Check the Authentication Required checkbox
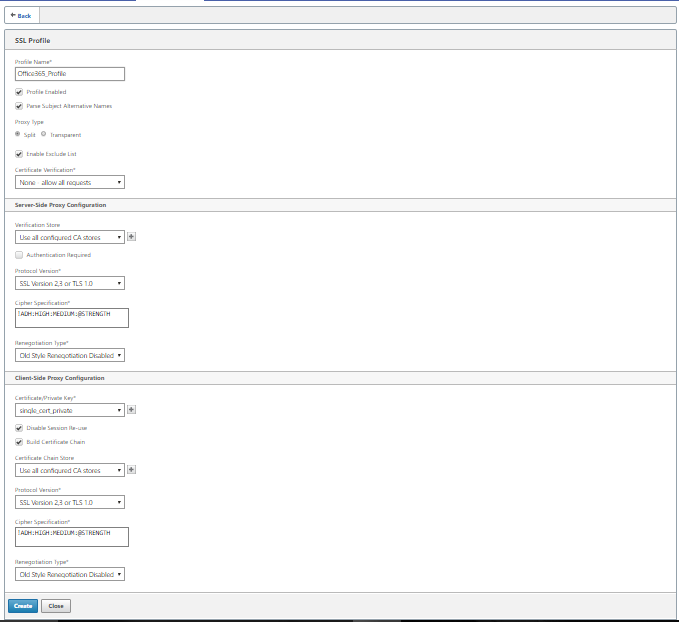Image resolution: width=679 pixels, height=622 pixels. pos(19,255)
